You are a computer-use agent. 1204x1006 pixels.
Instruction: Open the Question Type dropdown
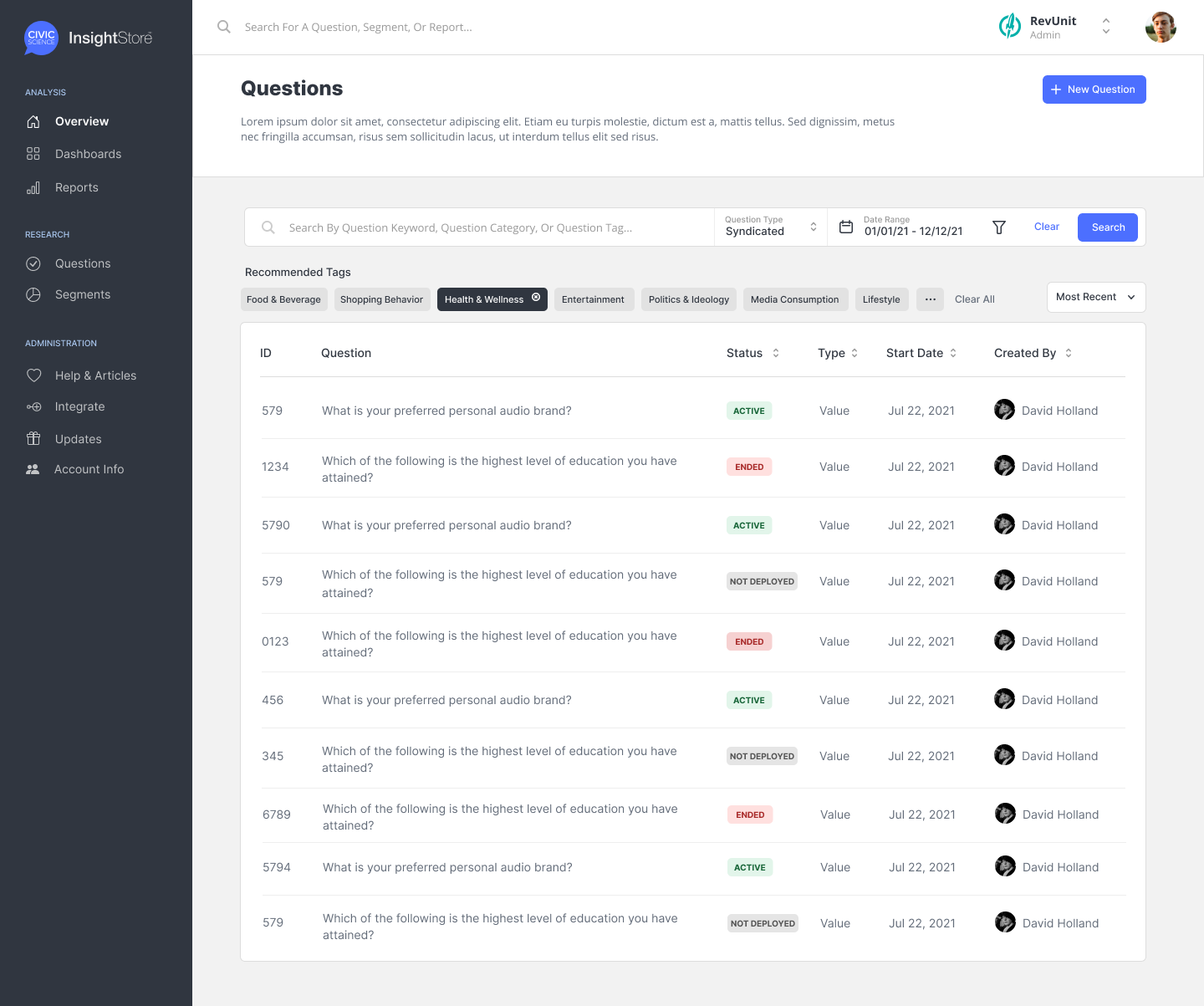(x=771, y=227)
